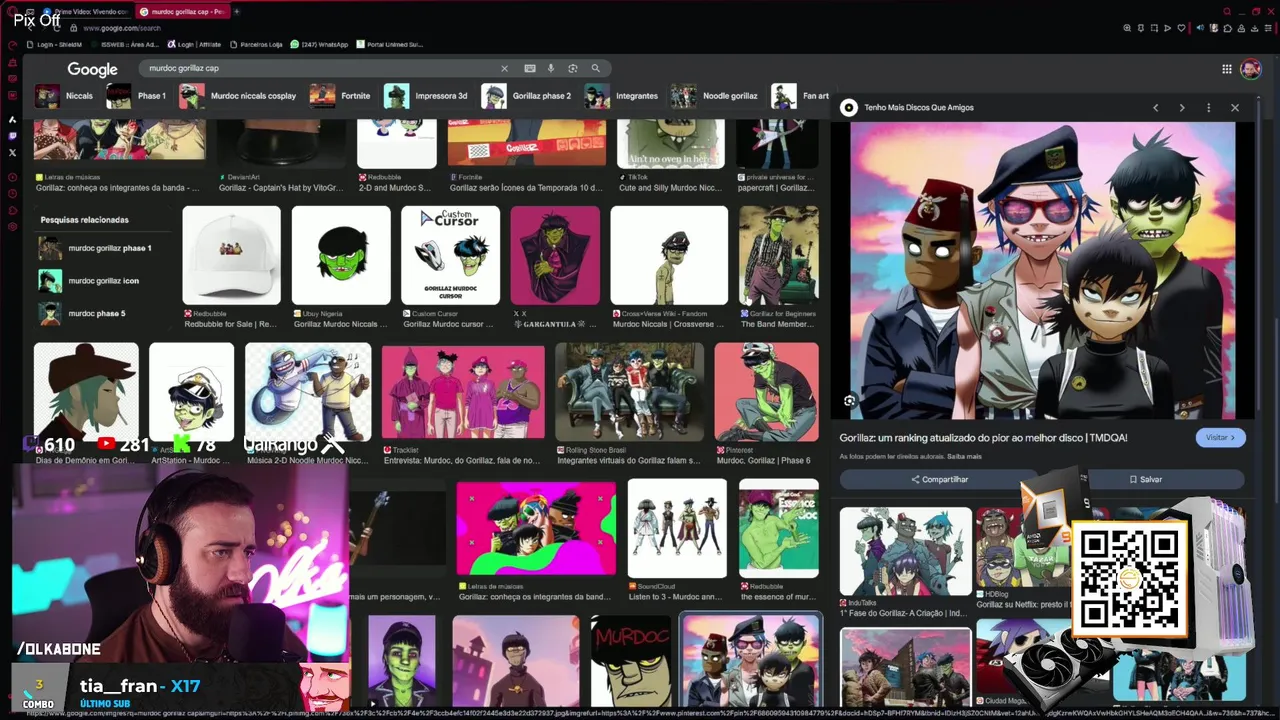Click the Compartilhar button

tap(939, 480)
